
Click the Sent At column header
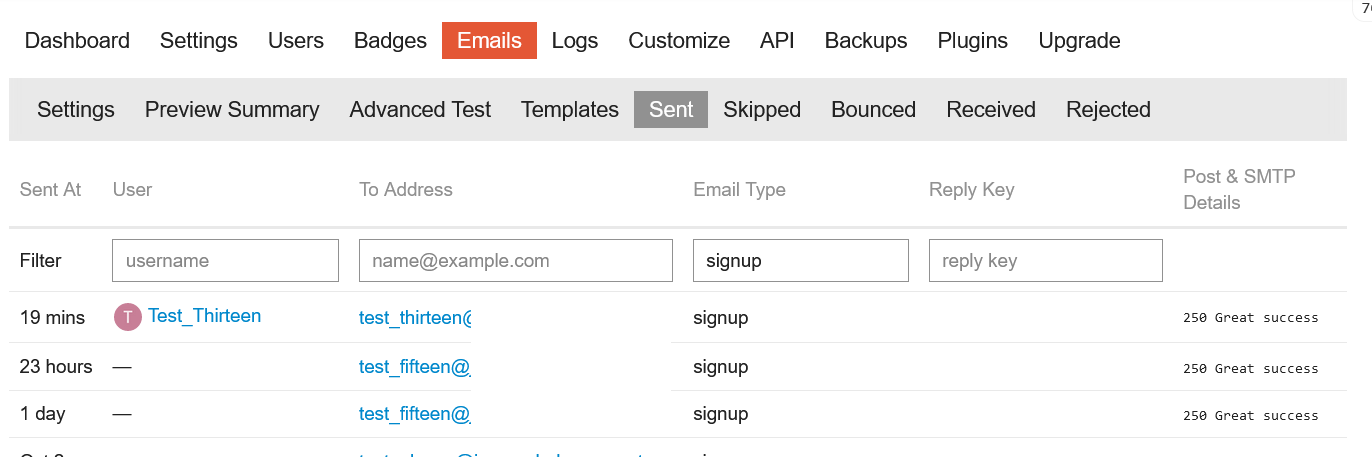click(x=50, y=189)
